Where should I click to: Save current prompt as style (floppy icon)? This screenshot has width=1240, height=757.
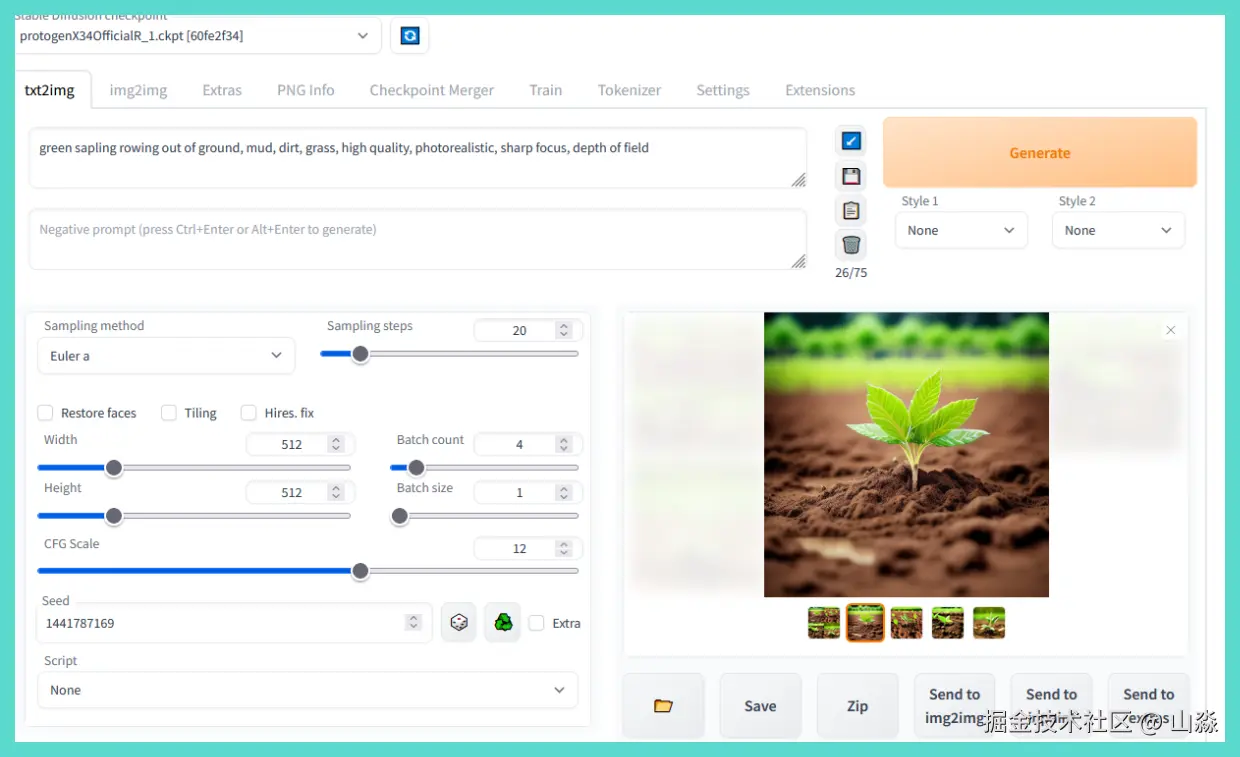tap(851, 176)
